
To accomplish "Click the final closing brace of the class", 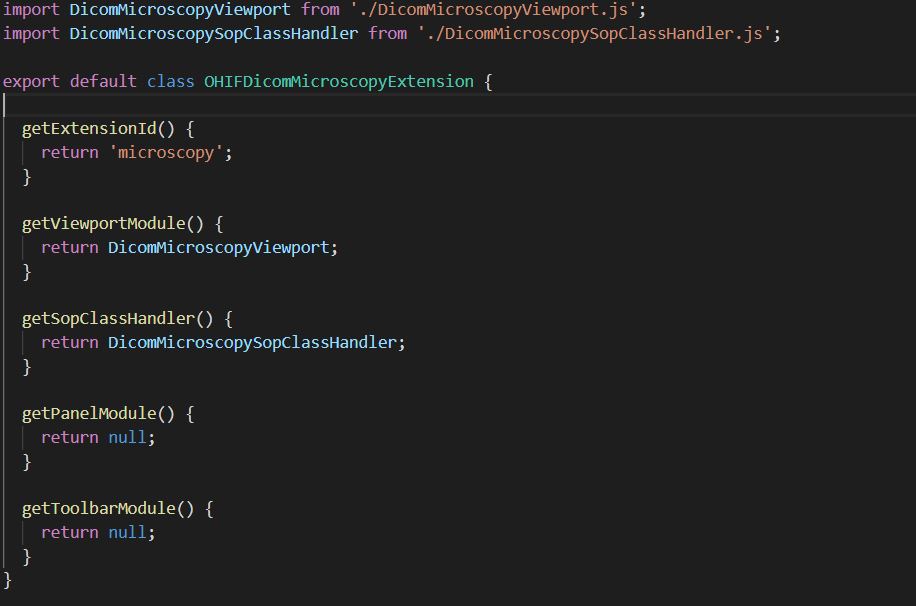I will tap(8, 580).
